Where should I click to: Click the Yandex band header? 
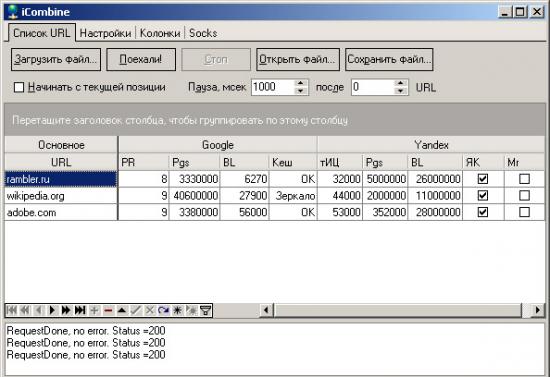click(431, 145)
